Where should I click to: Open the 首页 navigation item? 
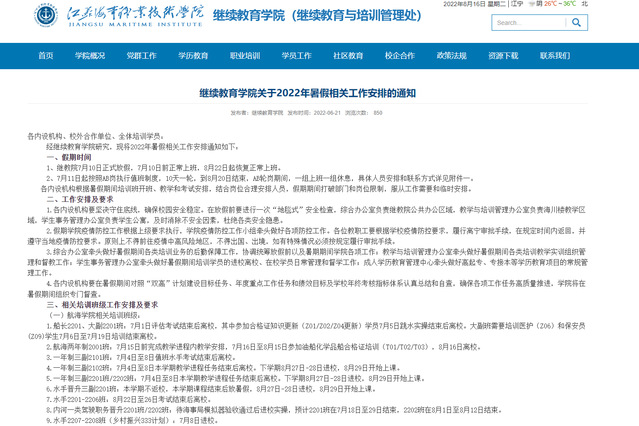pos(46,56)
